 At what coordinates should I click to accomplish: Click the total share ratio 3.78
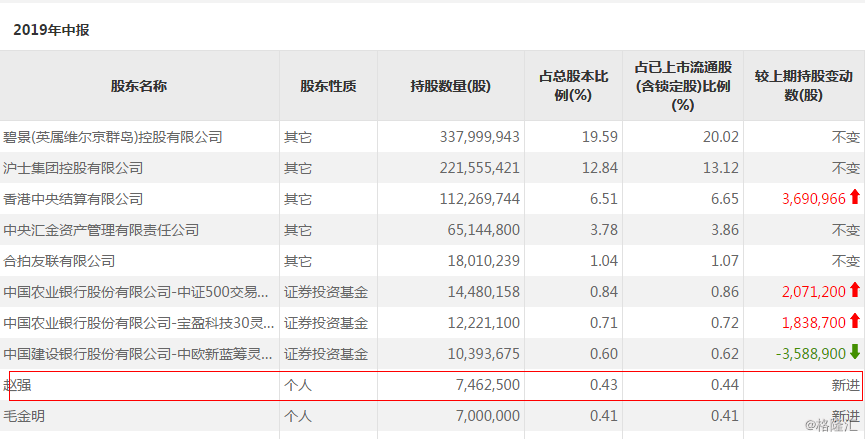604,229
